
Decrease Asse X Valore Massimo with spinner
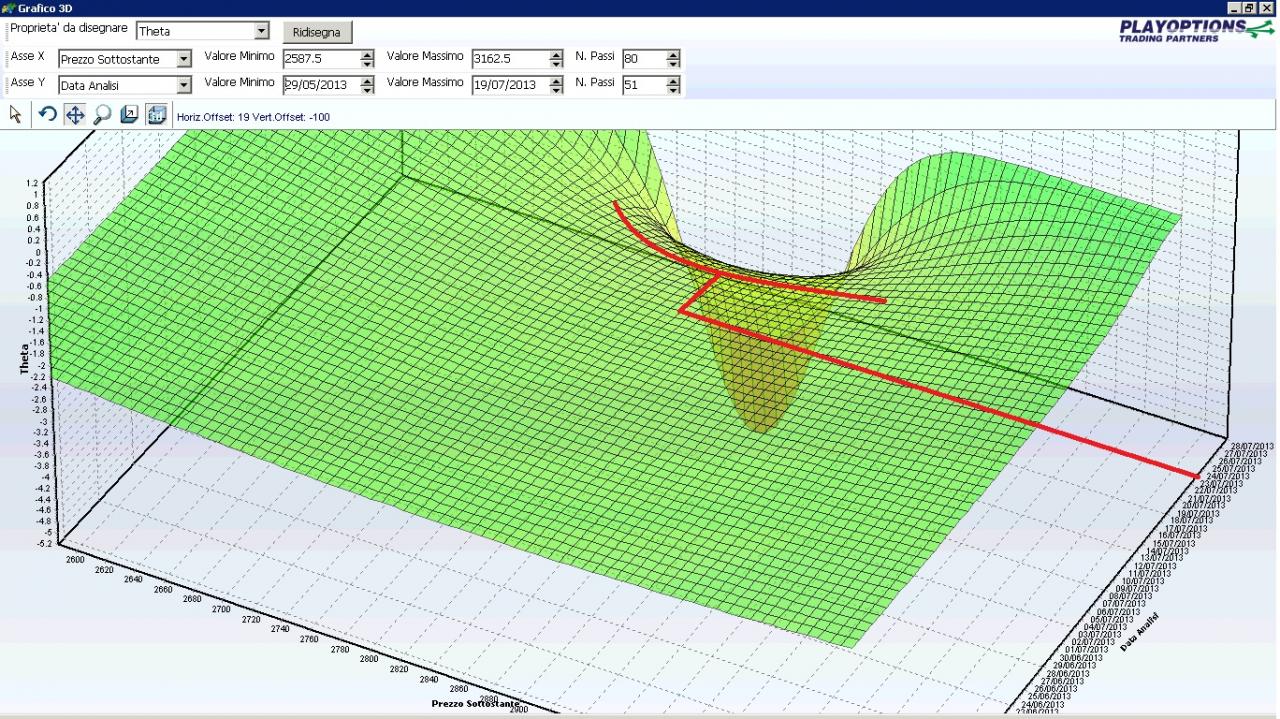pyautogui.click(x=557, y=64)
